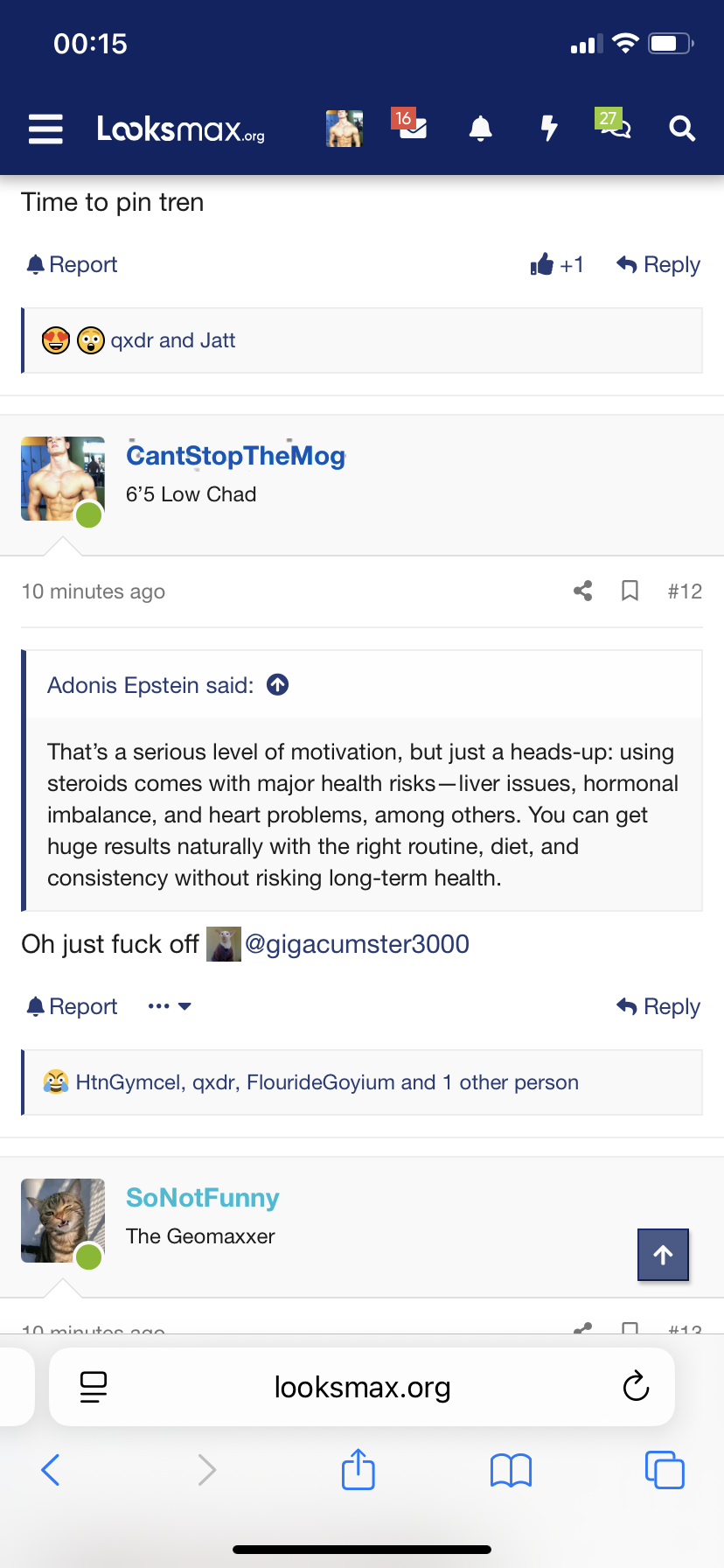Open the @gigacumster3000 mention
The height and width of the screenshot is (1568, 724).
357,944
